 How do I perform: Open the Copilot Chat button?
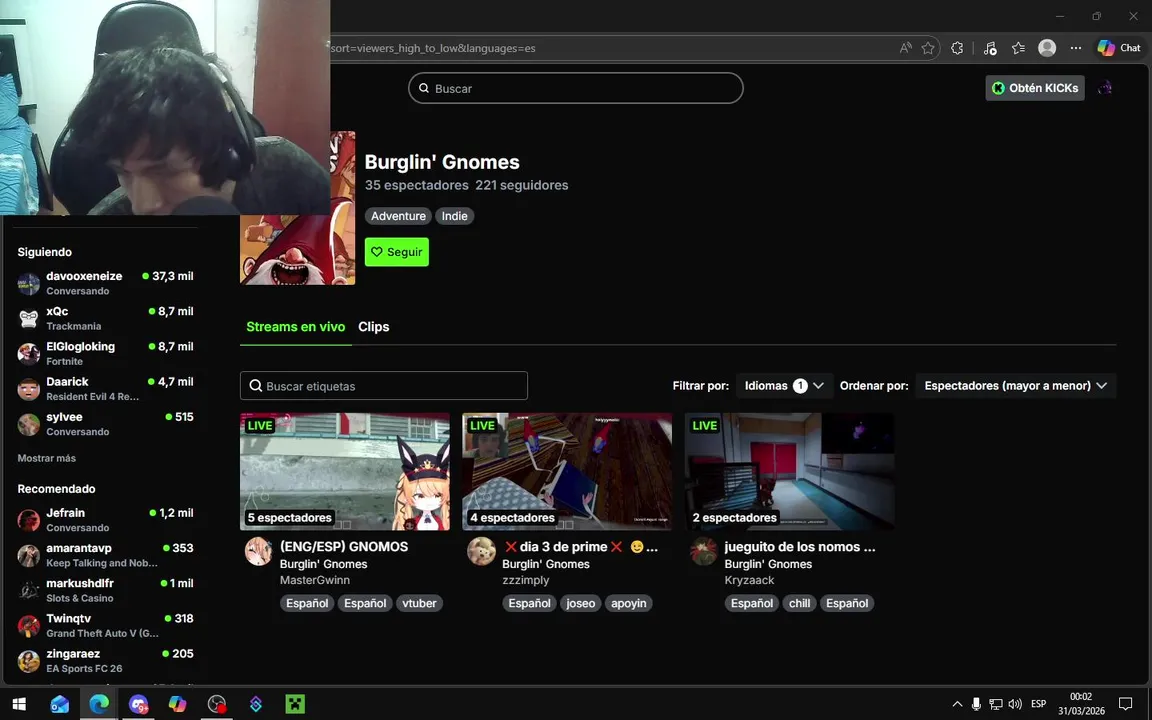(x=1119, y=48)
